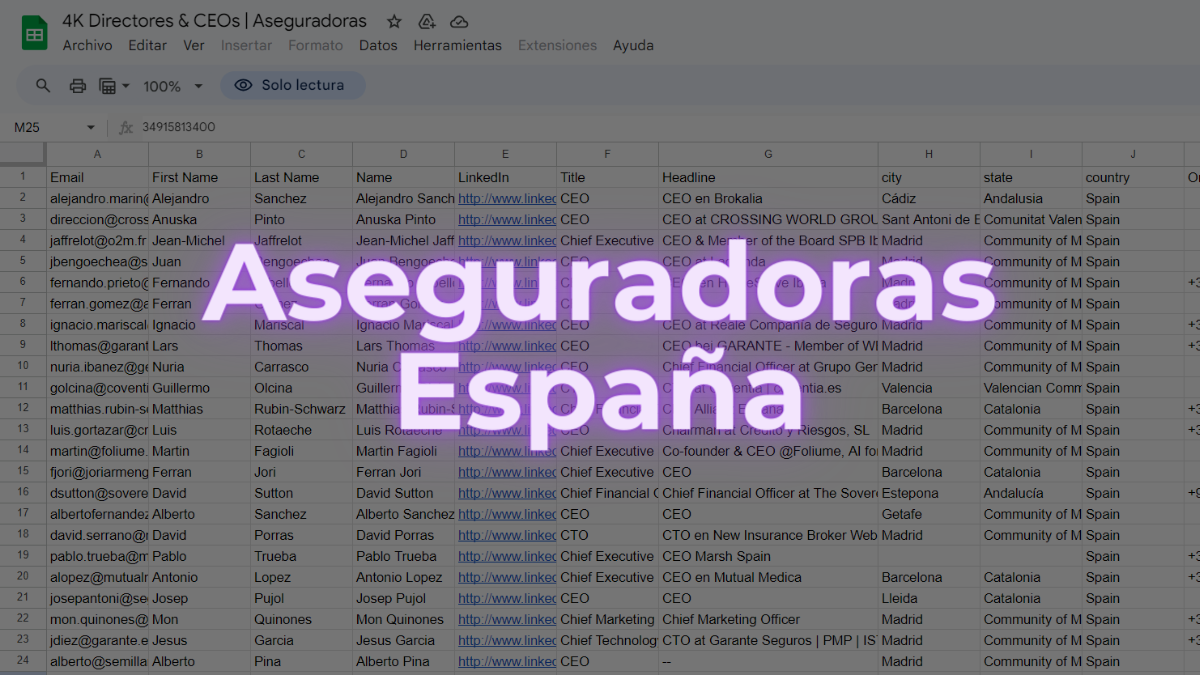Viewport: 1200px width, 675px height.
Task: Open the filter views dropdown icon
Action: click(x=115, y=86)
